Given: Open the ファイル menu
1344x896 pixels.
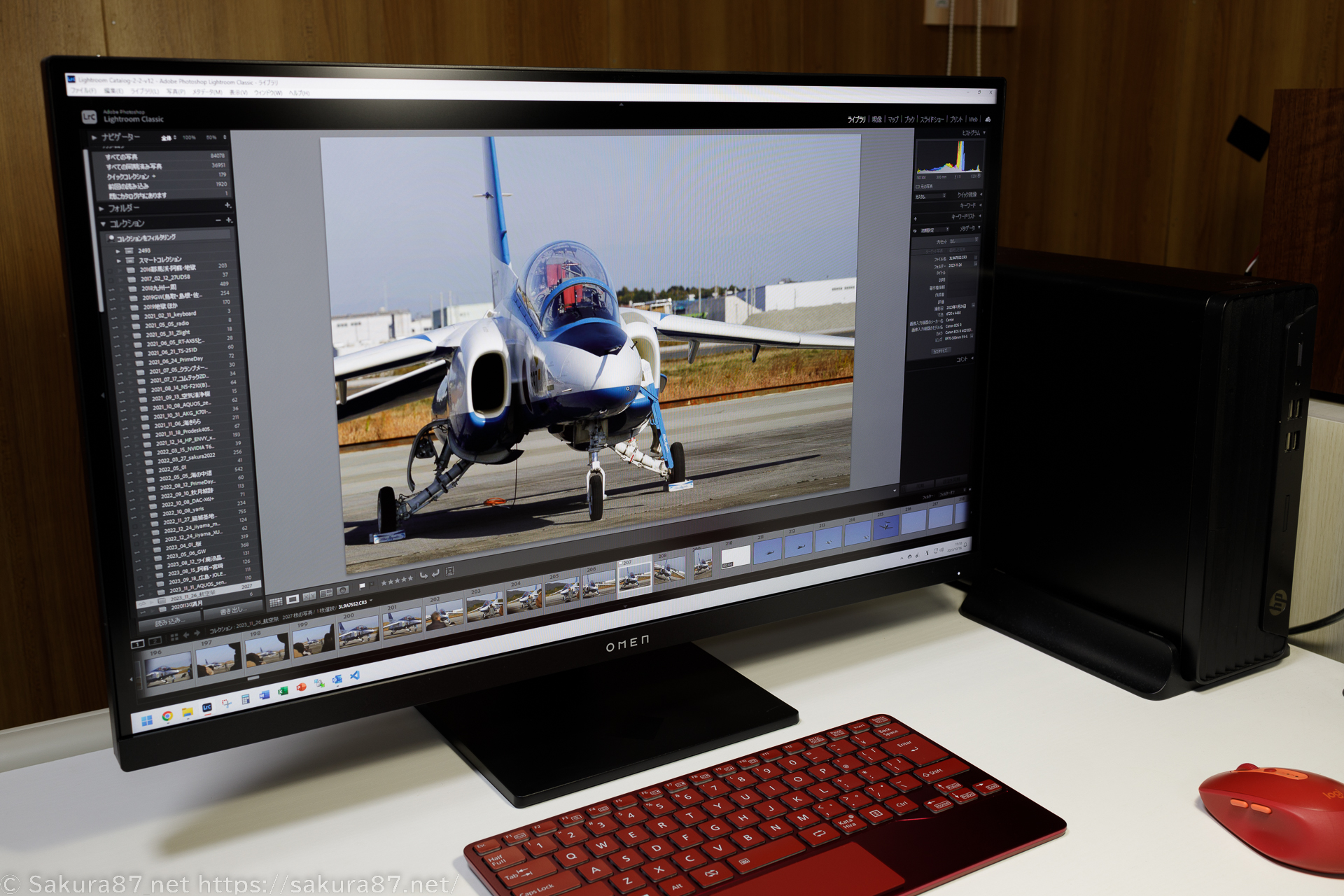Looking at the screenshot, I should point(84,90).
